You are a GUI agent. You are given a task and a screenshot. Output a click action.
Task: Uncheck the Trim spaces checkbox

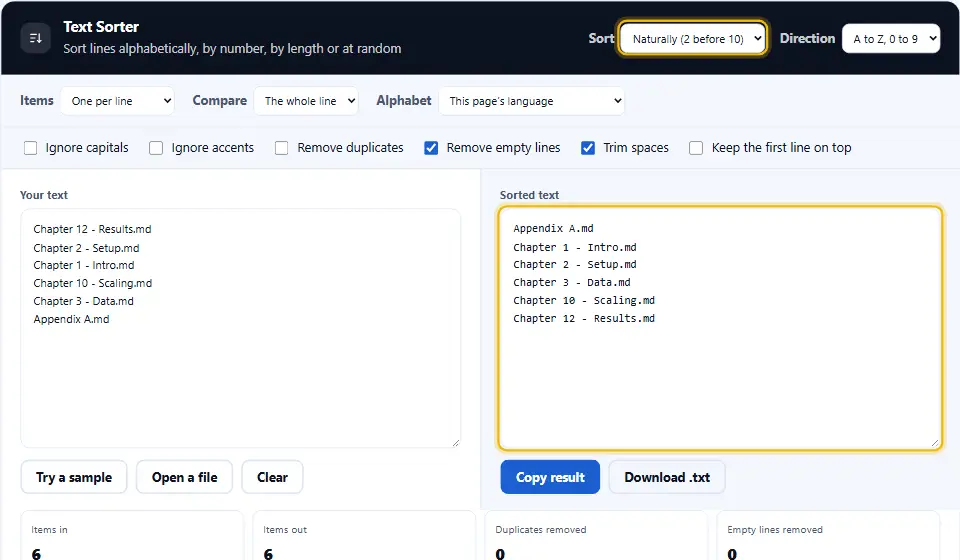point(588,148)
